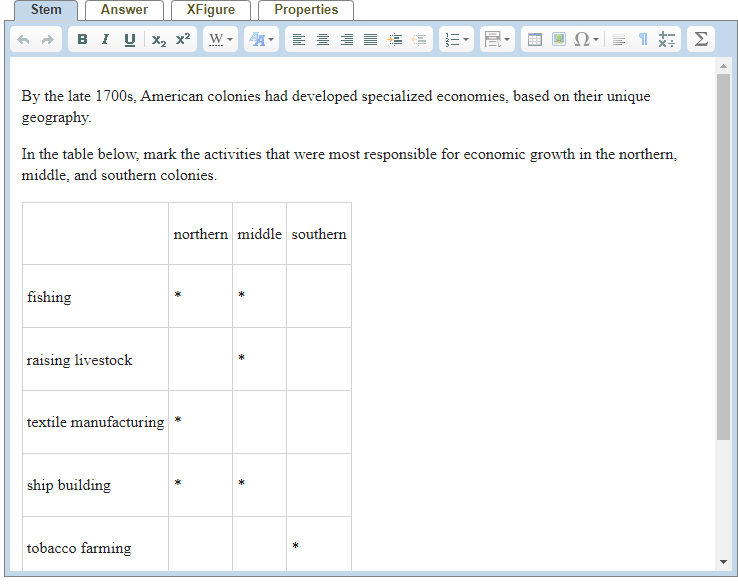
Task: Decrease paragraph indent
Action: coord(418,40)
